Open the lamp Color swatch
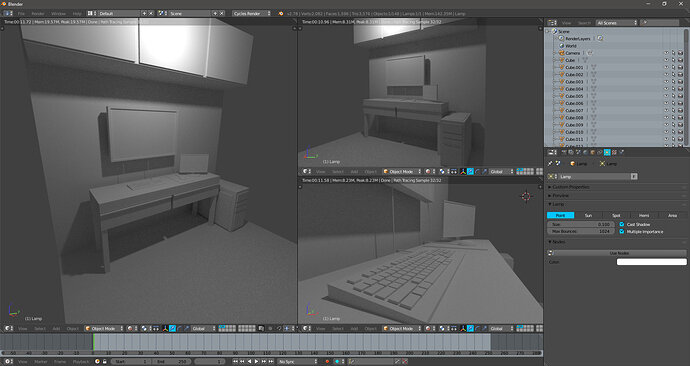 point(651,262)
